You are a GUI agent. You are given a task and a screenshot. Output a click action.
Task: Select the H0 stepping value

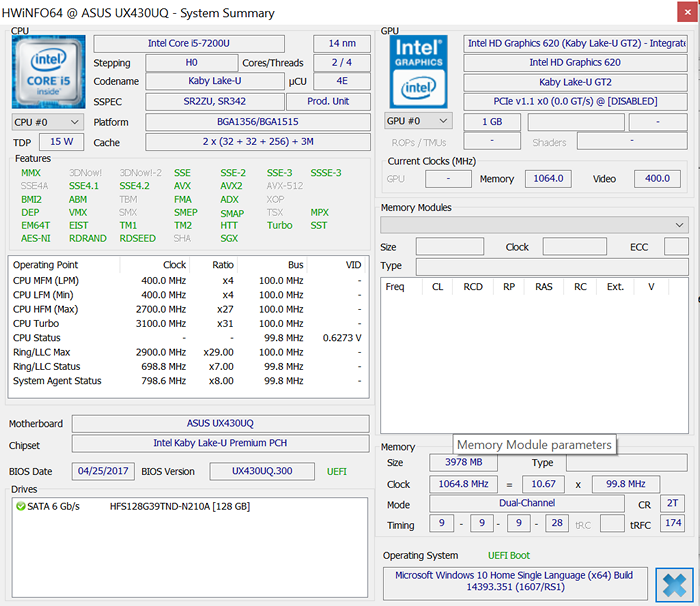pyautogui.click(x=192, y=63)
